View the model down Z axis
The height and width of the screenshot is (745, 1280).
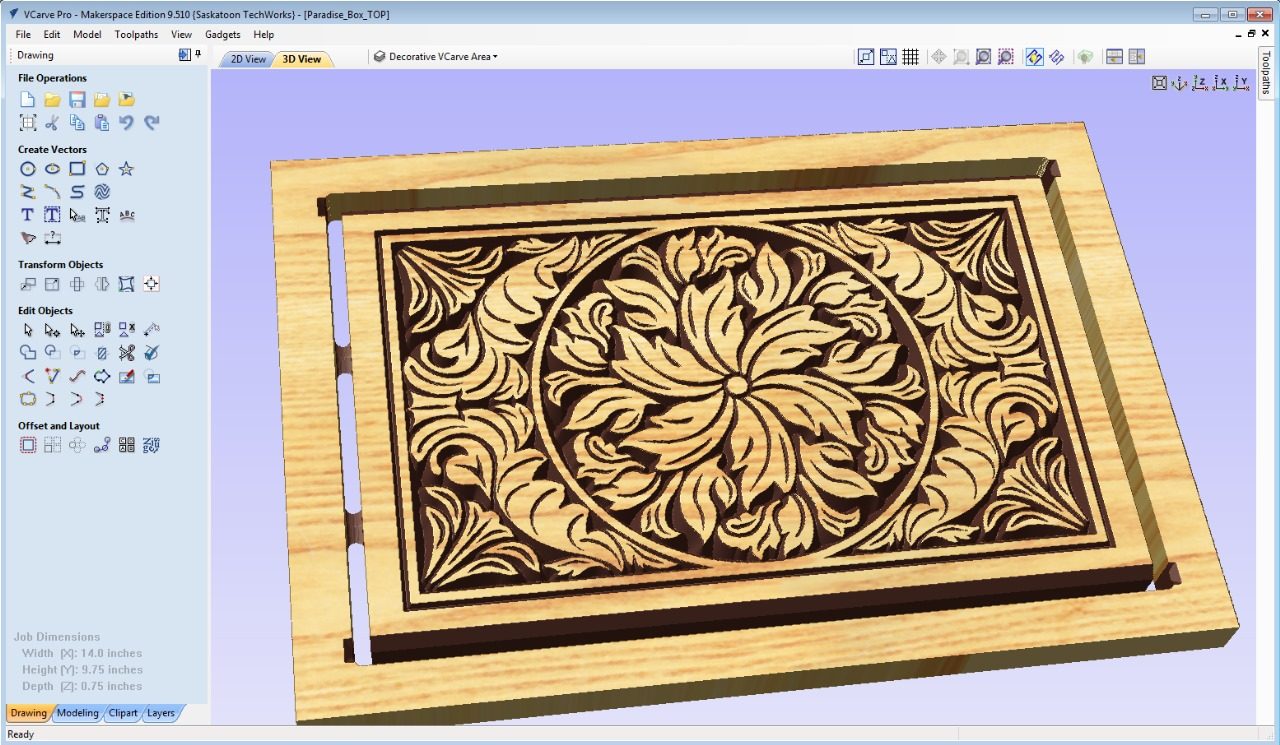click(1200, 83)
